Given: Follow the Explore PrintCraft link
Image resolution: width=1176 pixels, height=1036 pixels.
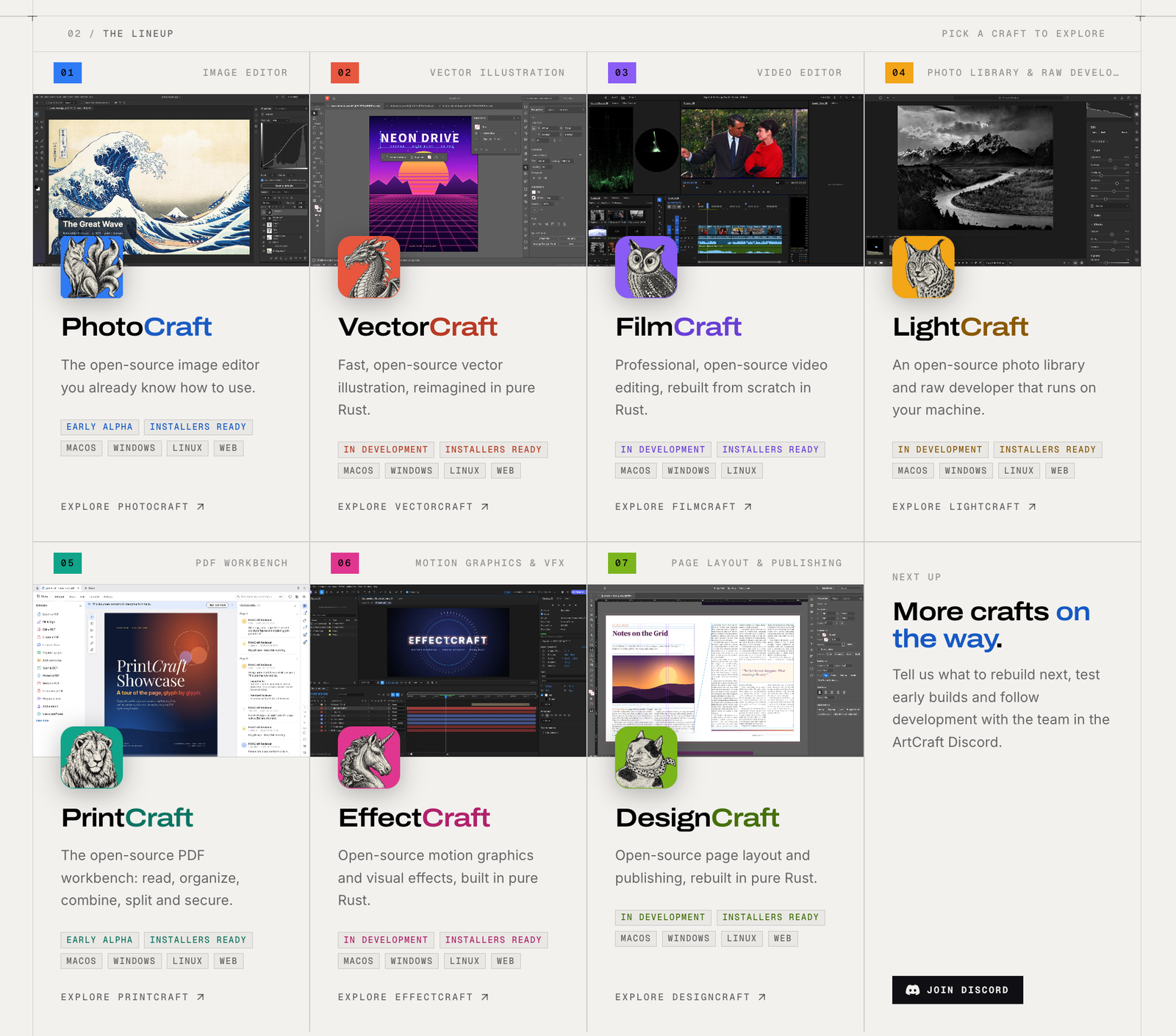Looking at the screenshot, I should (x=133, y=997).
